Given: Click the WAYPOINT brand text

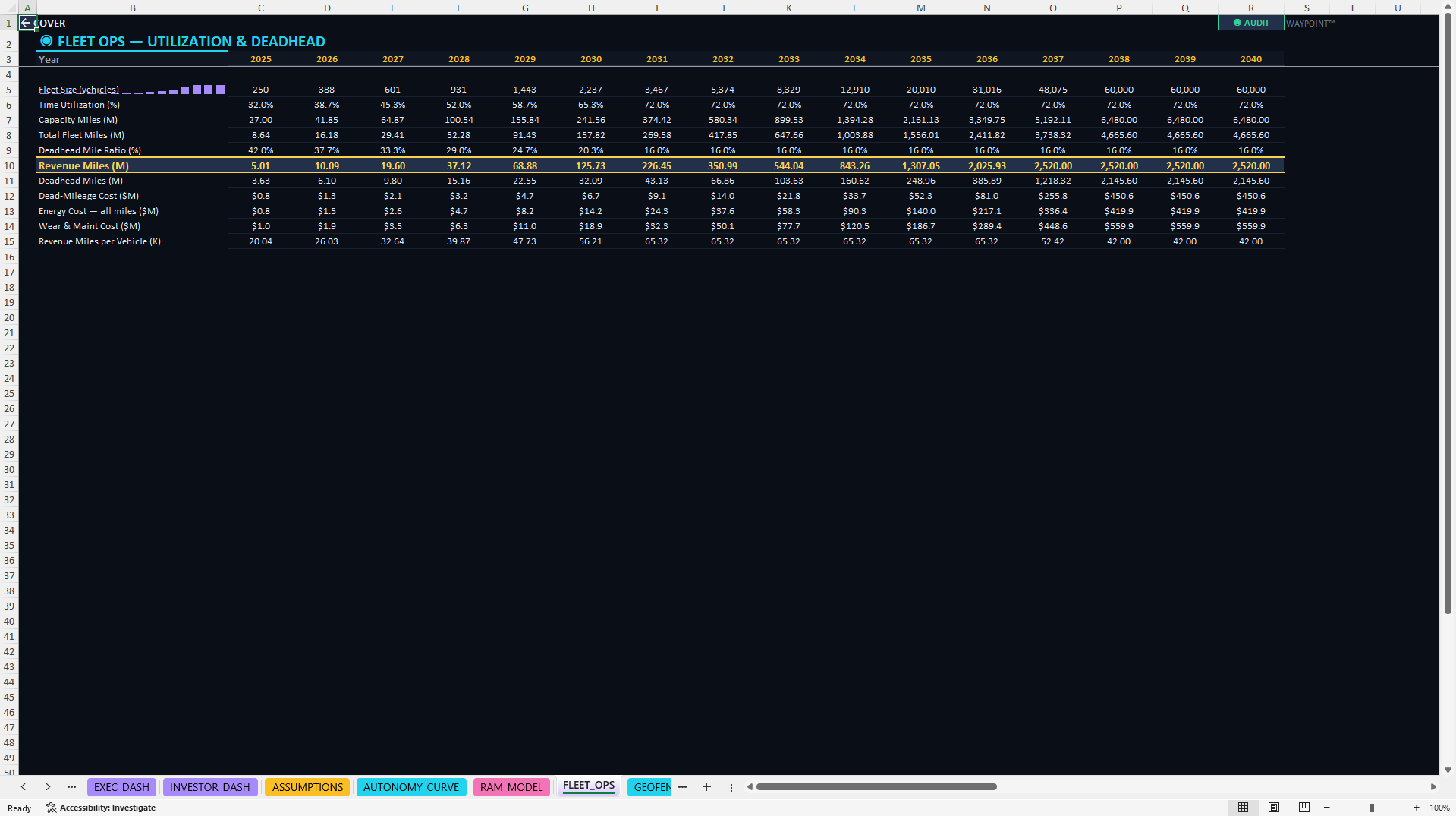Looking at the screenshot, I should (x=1310, y=24).
